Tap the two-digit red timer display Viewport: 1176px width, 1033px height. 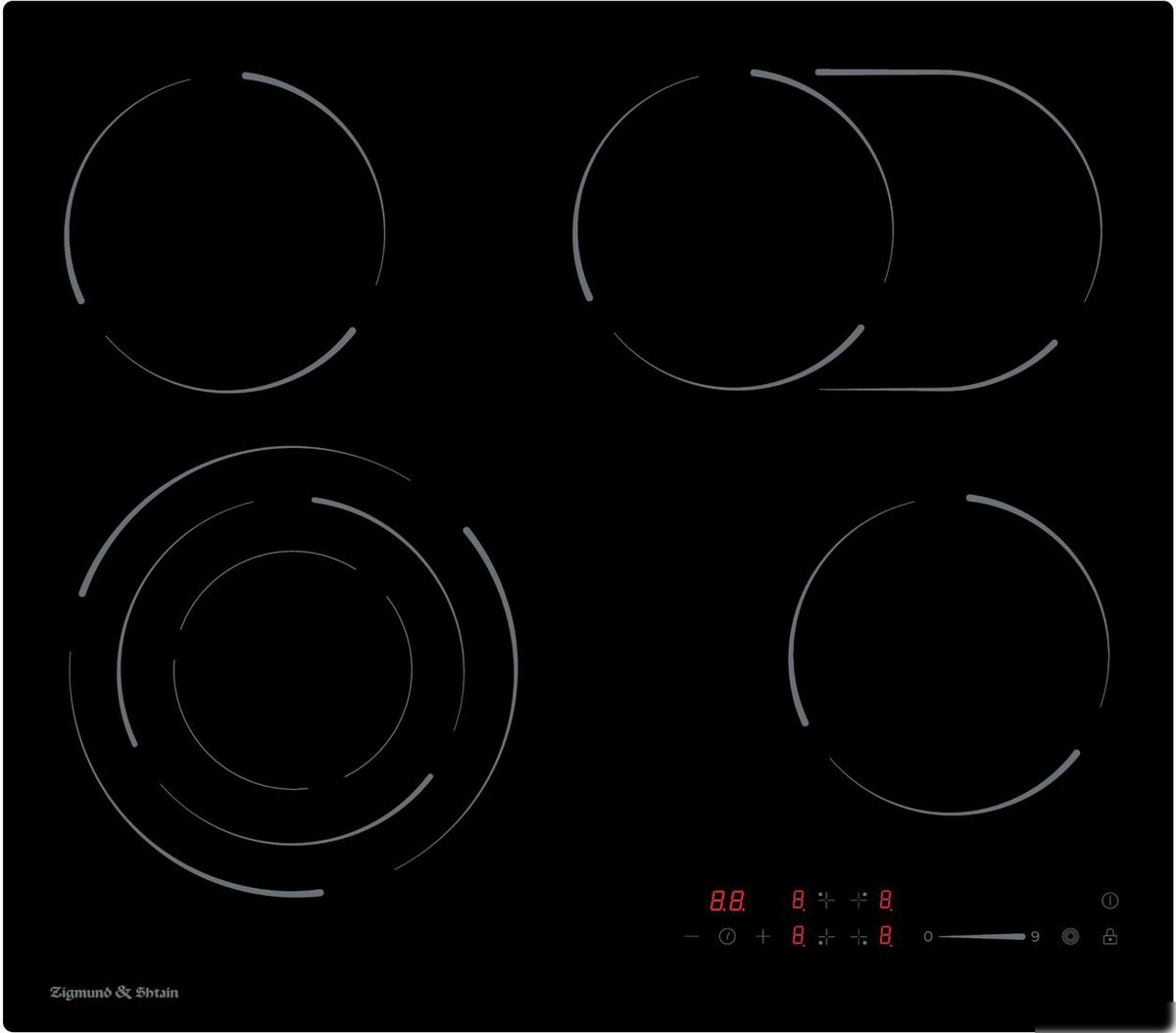tap(726, 901)
